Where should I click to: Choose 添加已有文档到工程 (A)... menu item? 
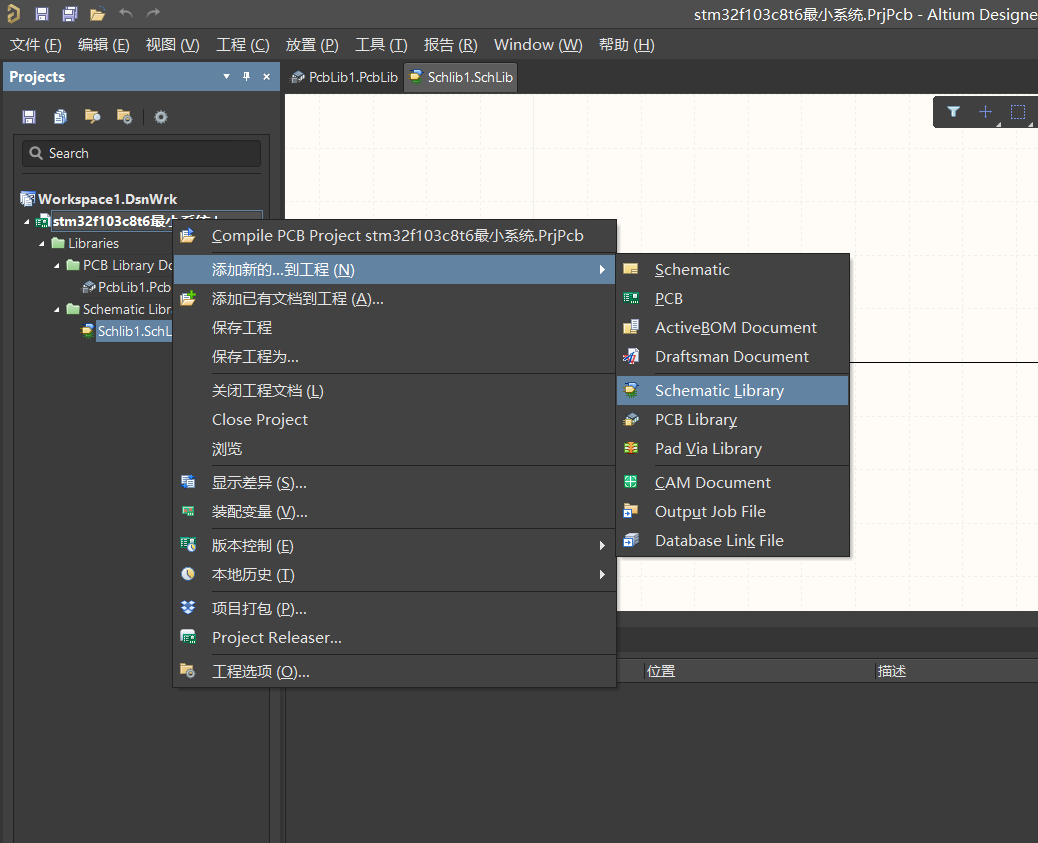(395, 299)
